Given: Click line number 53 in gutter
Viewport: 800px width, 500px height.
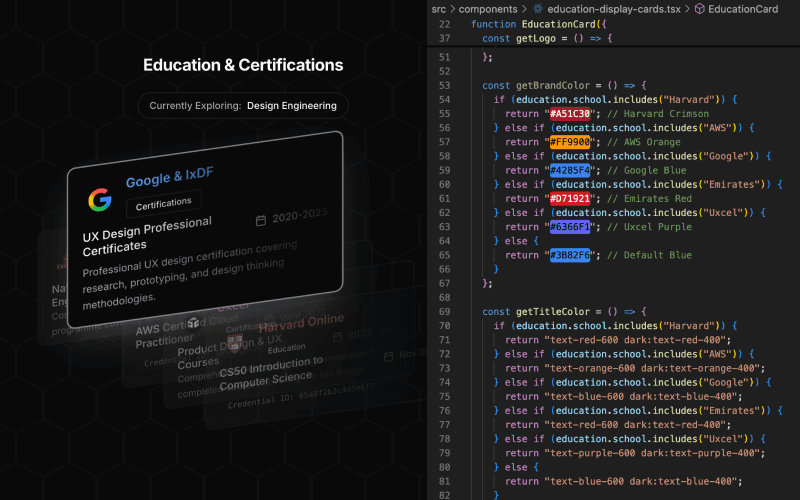Looking at the screenshot, I should coord(444,85).
